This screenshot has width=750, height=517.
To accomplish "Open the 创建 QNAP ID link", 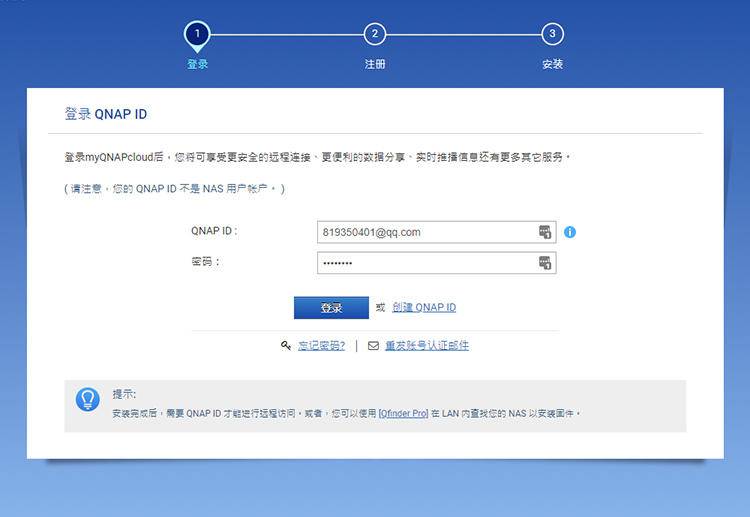I will pyautogui.click(x=424, y=308).
